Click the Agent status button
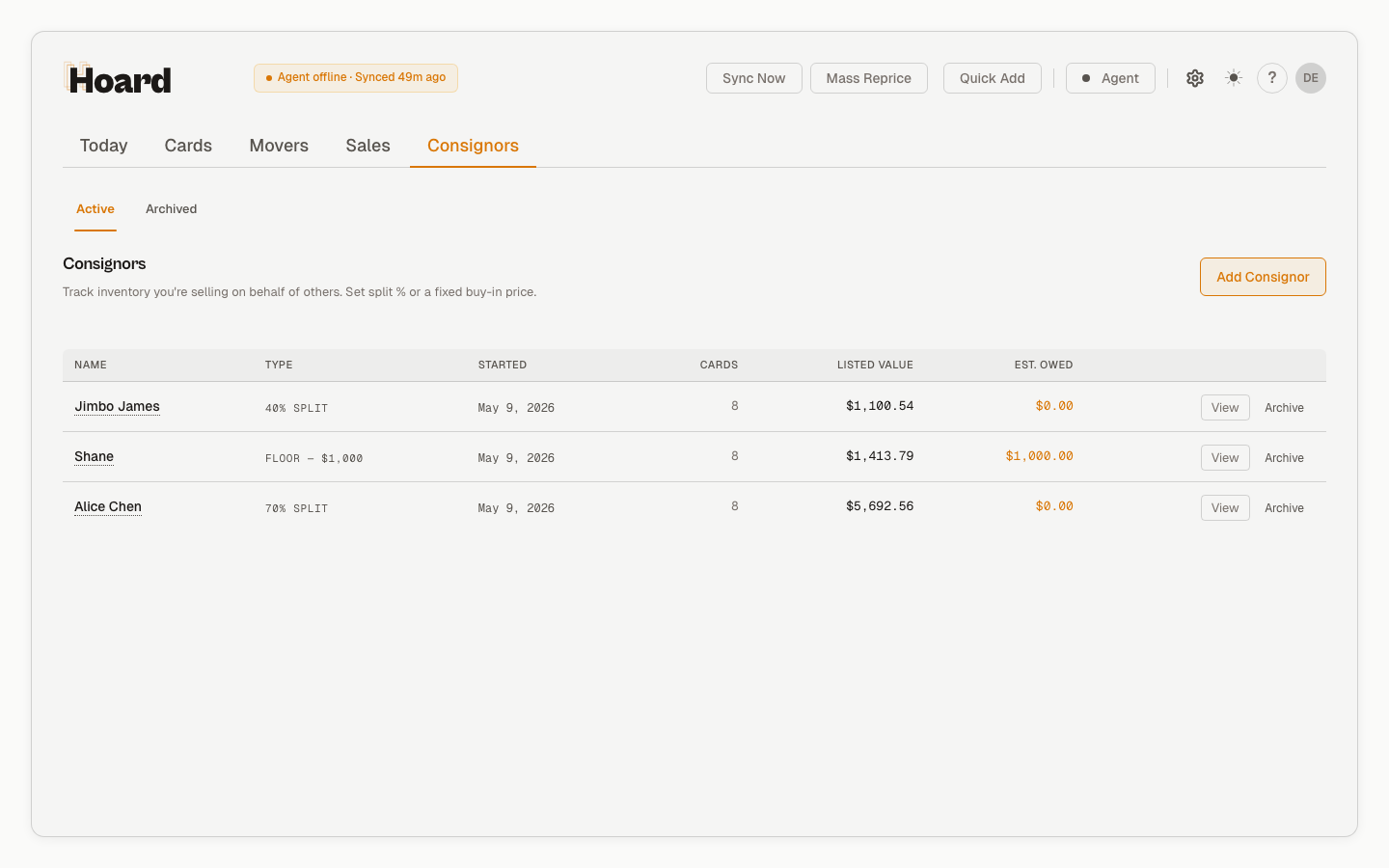The width and height of the screenshot is (1389, 868). (1110, 78)
